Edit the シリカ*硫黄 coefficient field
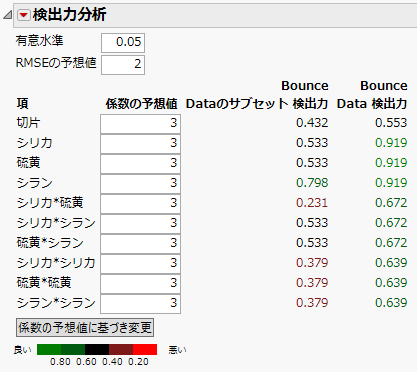The width and height of the screenshot is (417, 372). 140,204
